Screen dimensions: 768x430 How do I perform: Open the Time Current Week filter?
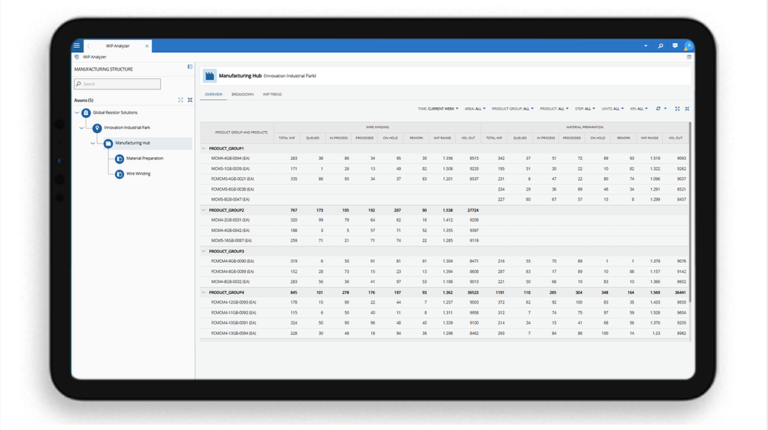click(438, 109)
